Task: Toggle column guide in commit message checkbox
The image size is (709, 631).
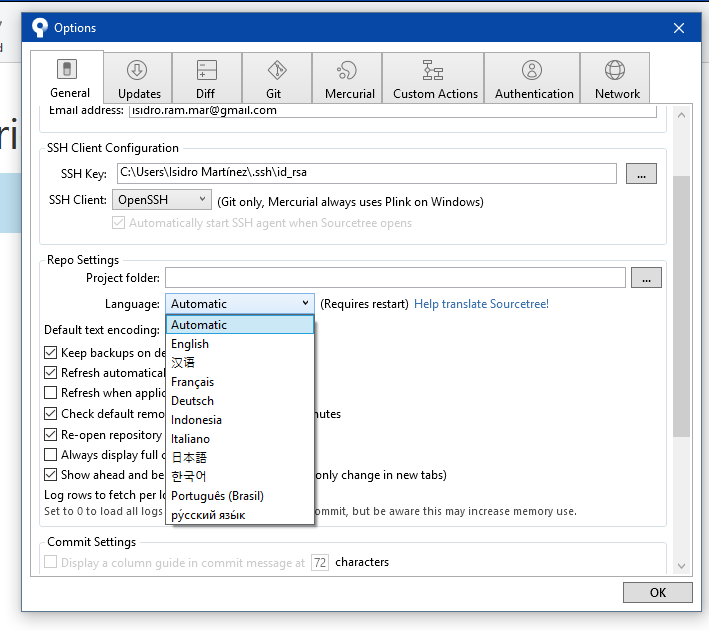Action: tap(51, 562)
